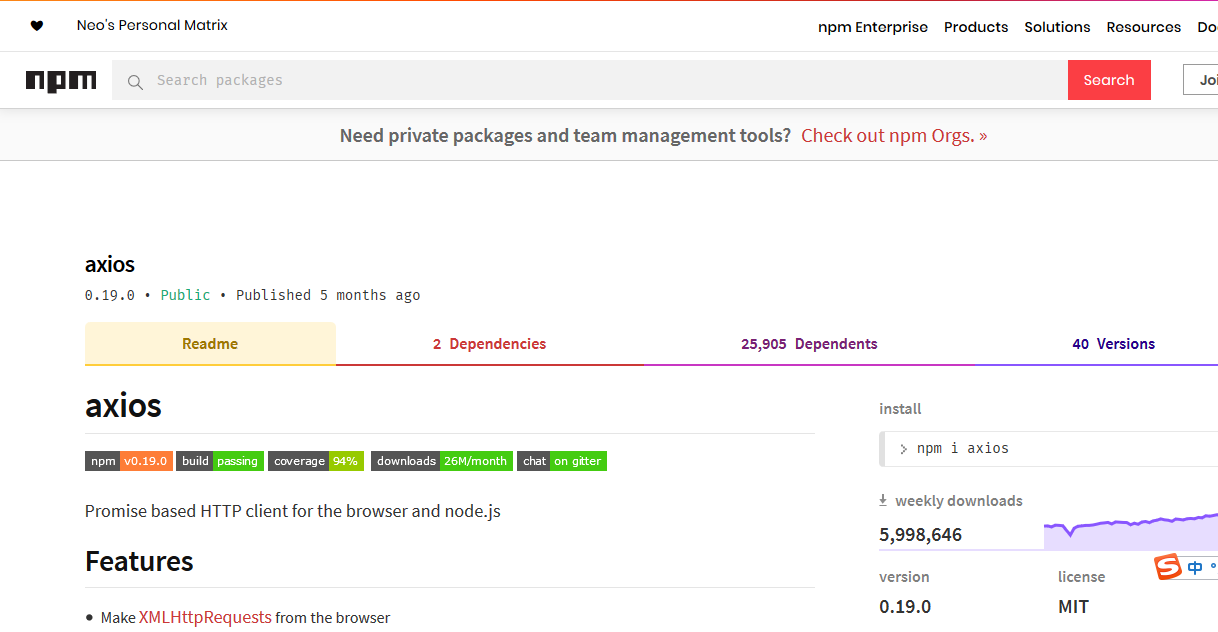This screenshot has width=1218, height=632.
Task: Click the npm version v0.19.0 badge
Action: pyautogui.click(x=129, y=461)
